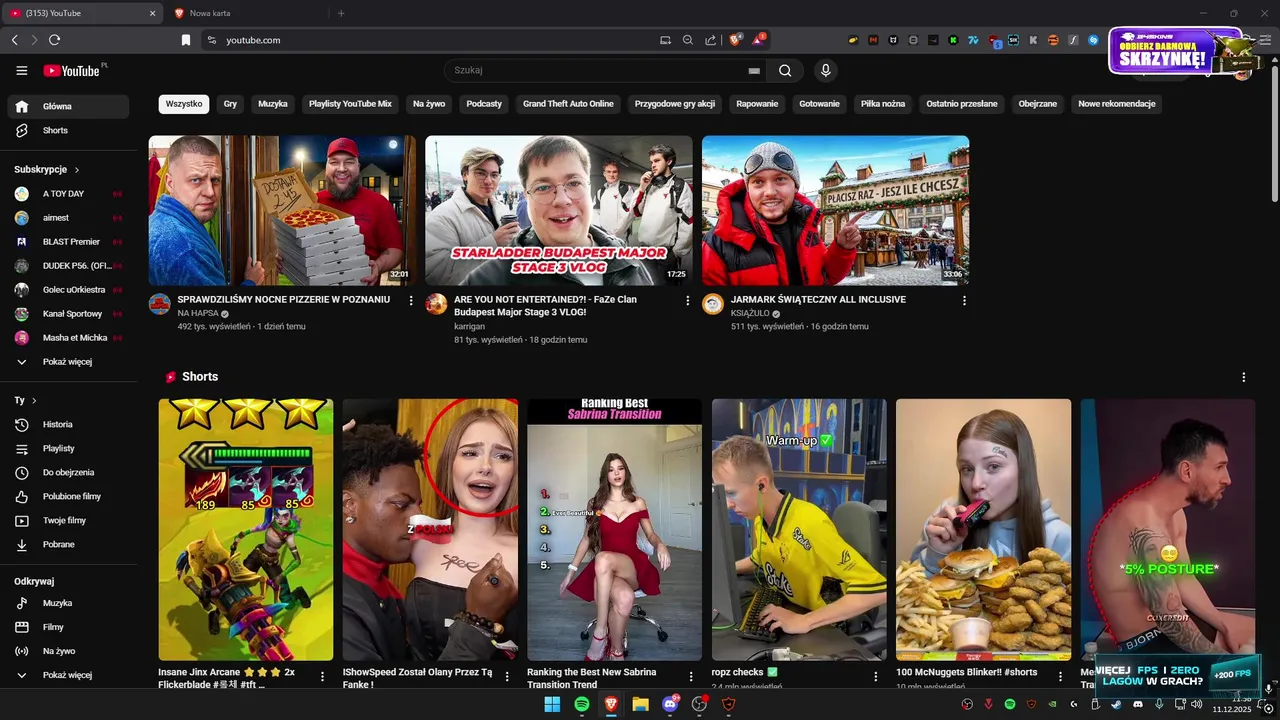Open the zoom magnifier in the address bar
The height and width of the screenshot is (720, 1280).
688,40
